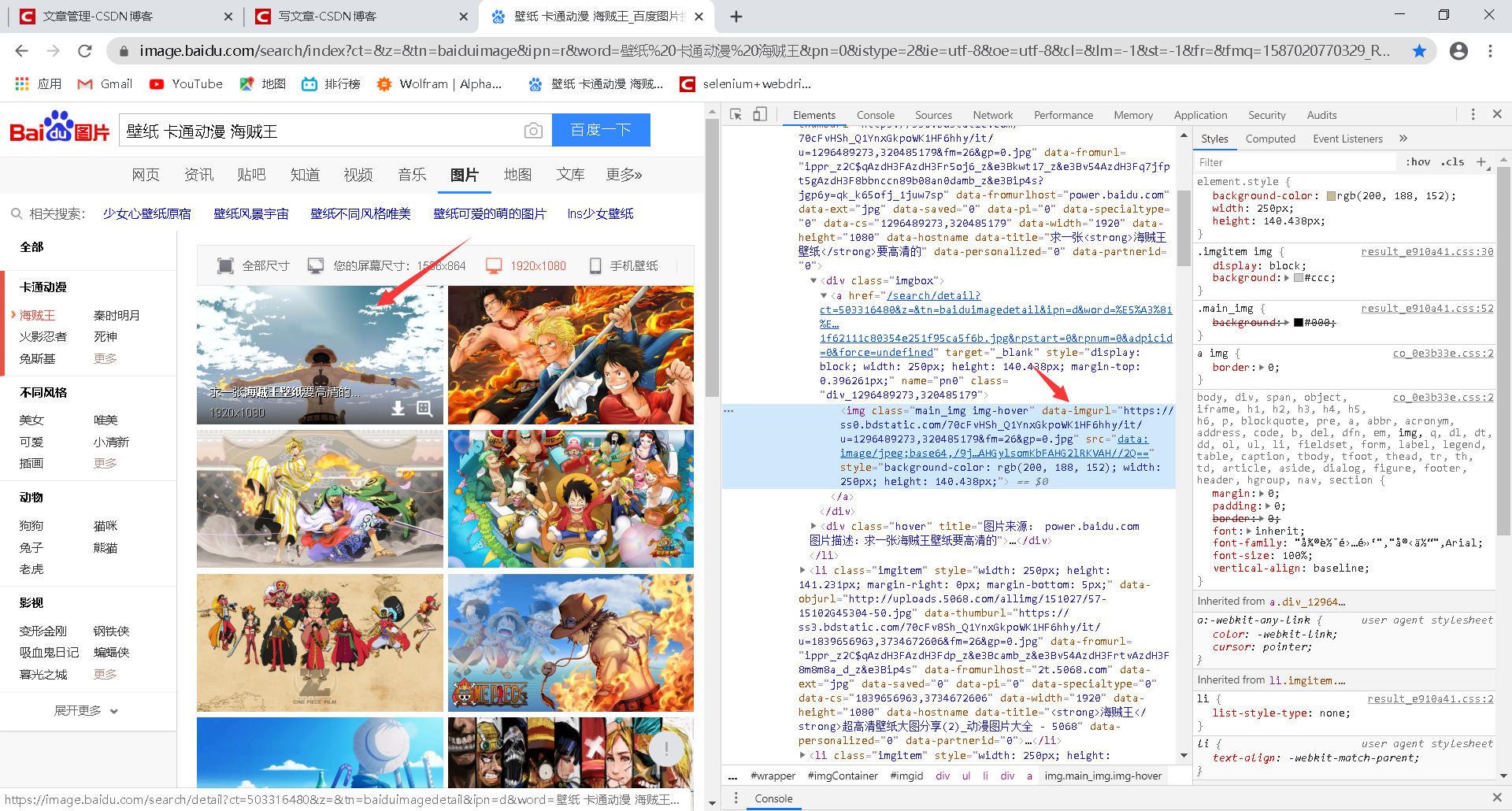The image size is (1512, 811).
Task: Add a new style rule with plus icon
Action: coord(1481,162)
